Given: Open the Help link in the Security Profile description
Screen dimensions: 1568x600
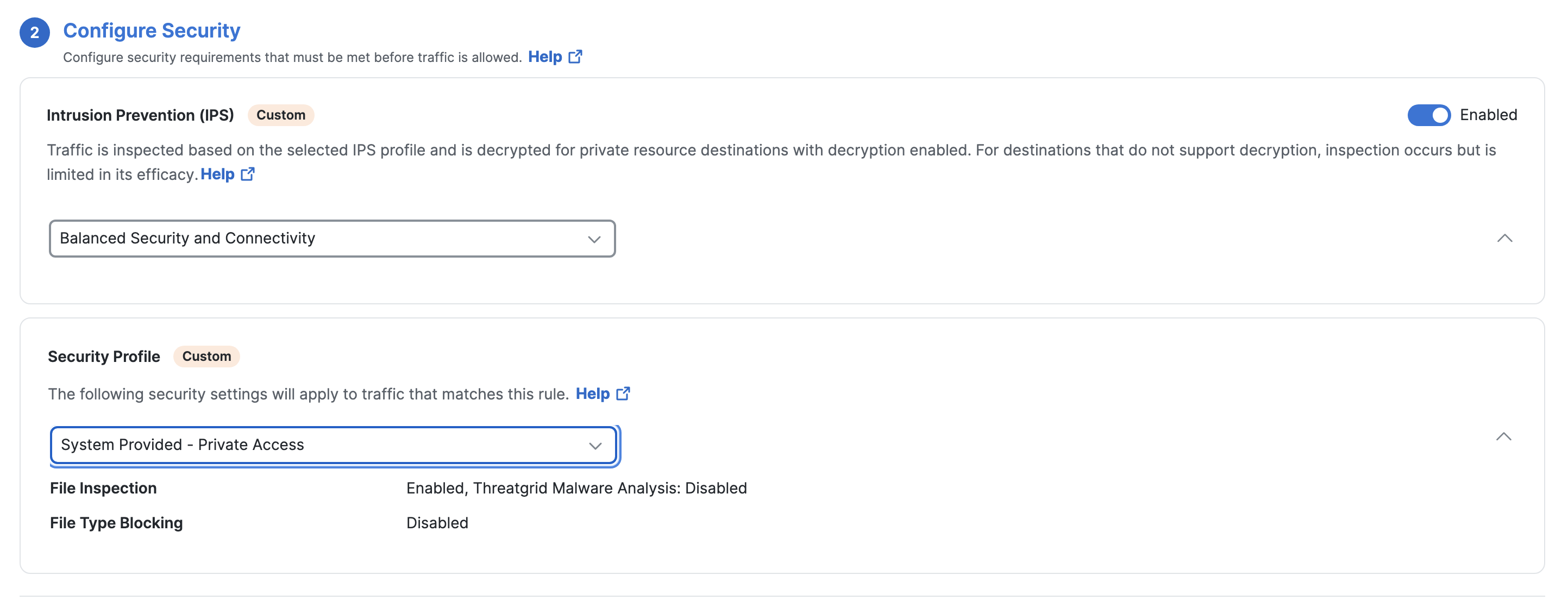Looking at the screenshot, I should (592, 393).
